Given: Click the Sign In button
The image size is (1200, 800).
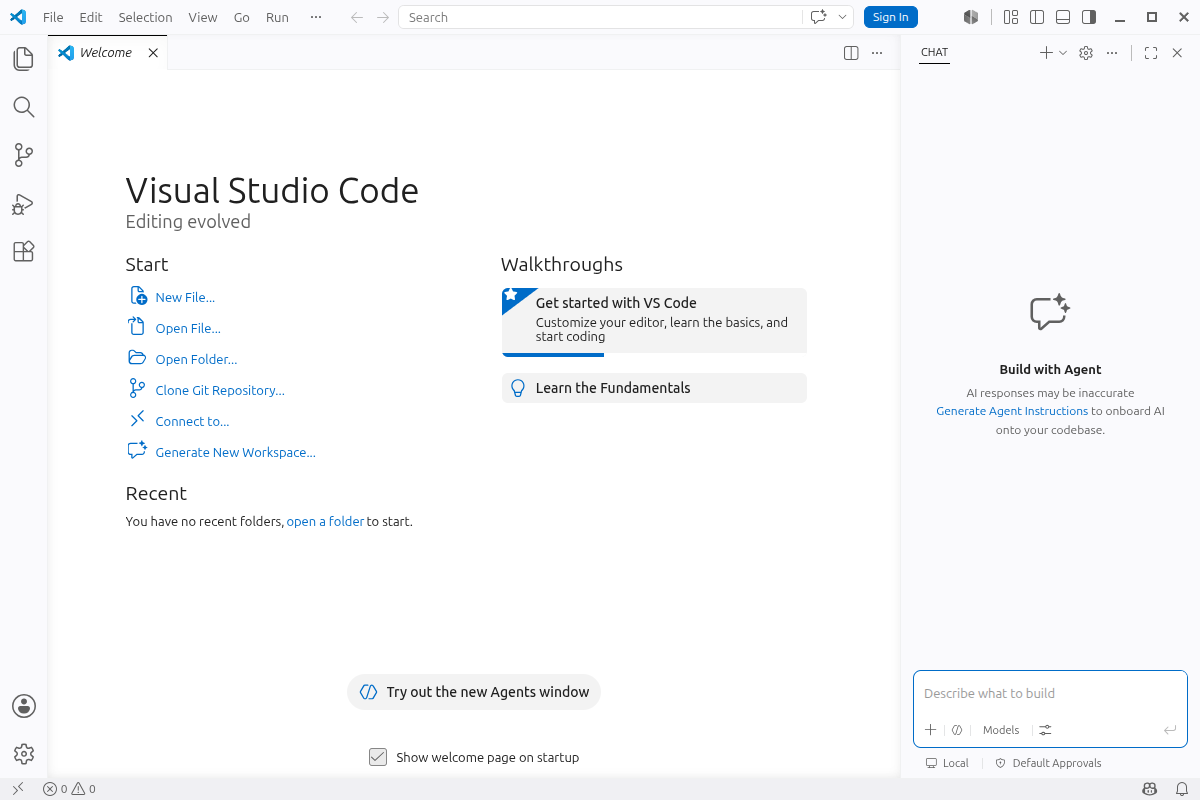Looking at the screenshot, I should click(x=890, y=17).
